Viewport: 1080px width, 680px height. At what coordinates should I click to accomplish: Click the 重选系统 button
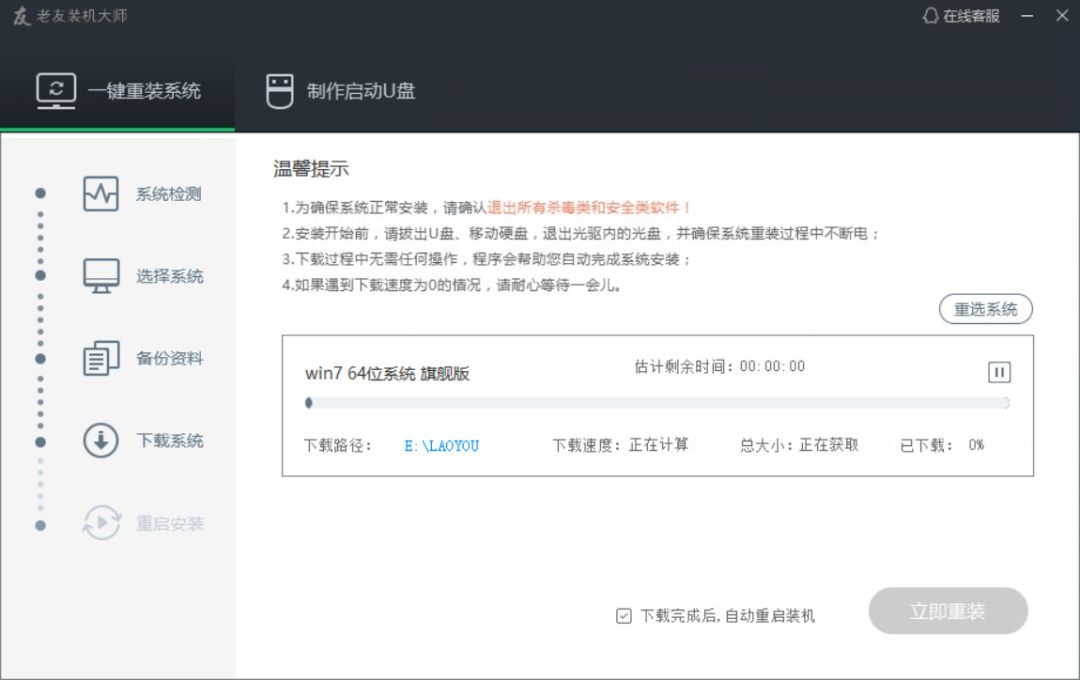(985, 309)
